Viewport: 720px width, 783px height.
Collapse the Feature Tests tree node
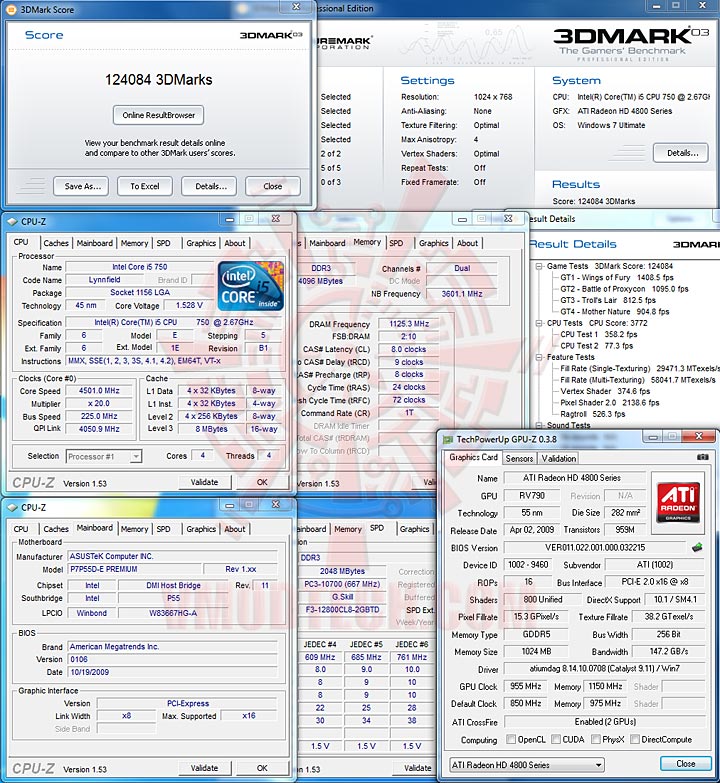click(539, 357)
